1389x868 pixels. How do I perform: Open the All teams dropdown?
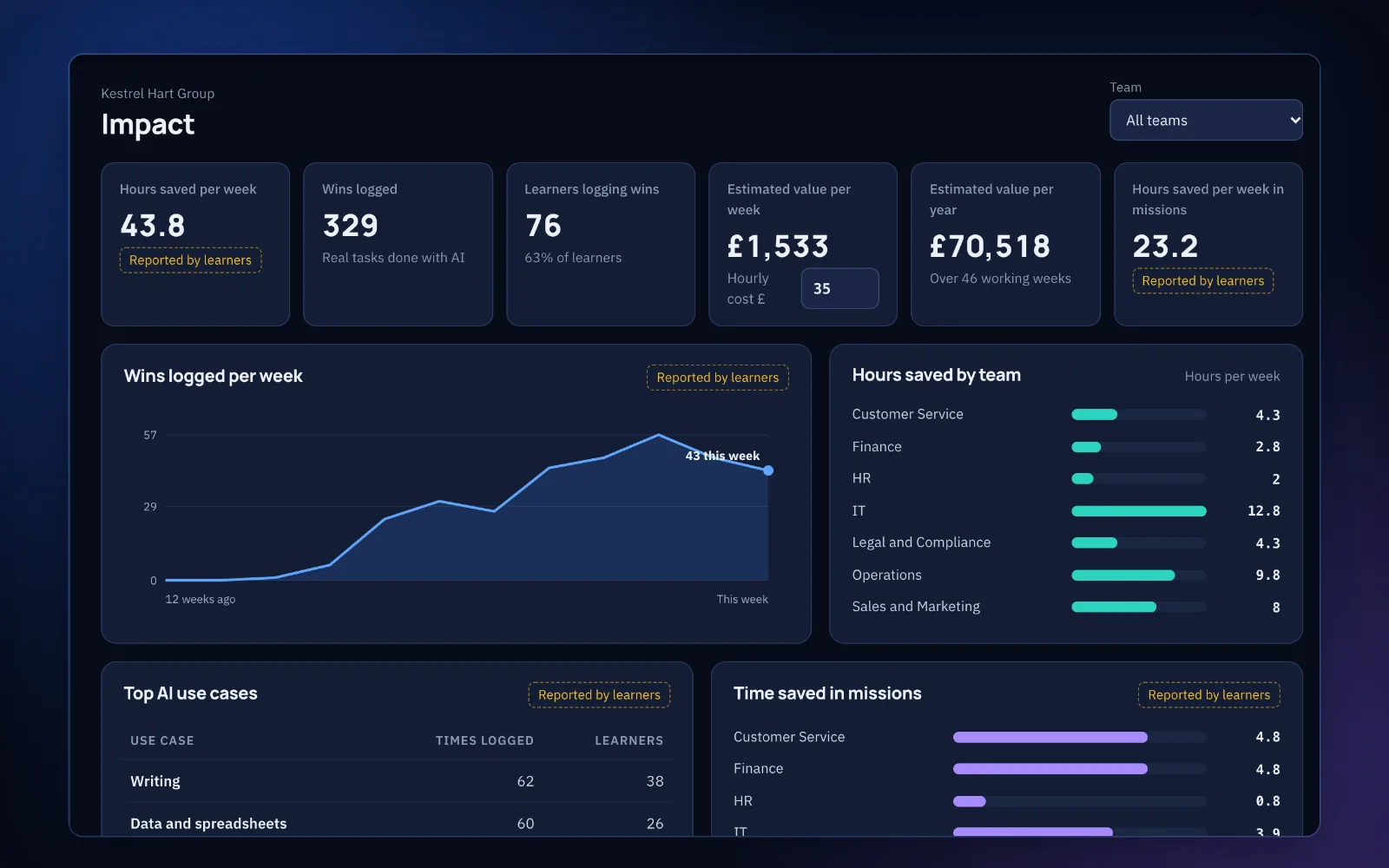[x=1206, y=120]
